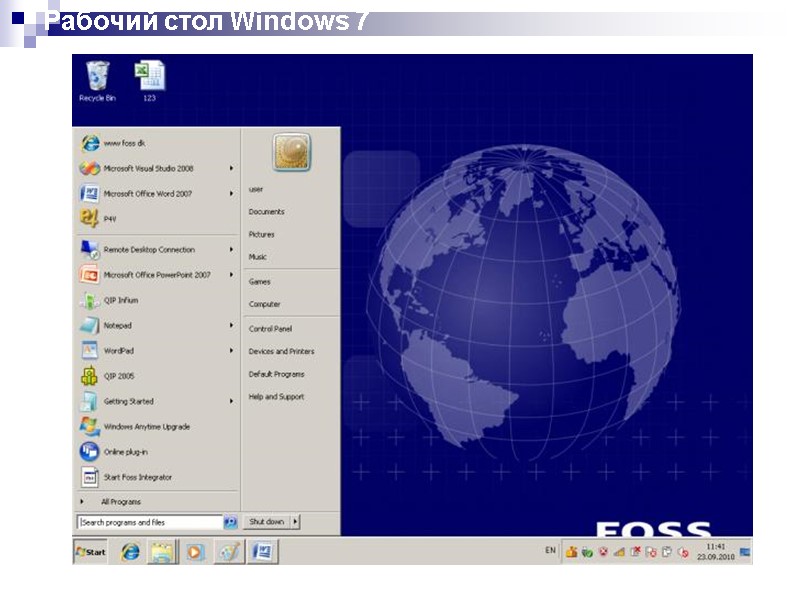Open Windows Media Player from the taskbar
The image size is (800, 600).
click(194, 551)
